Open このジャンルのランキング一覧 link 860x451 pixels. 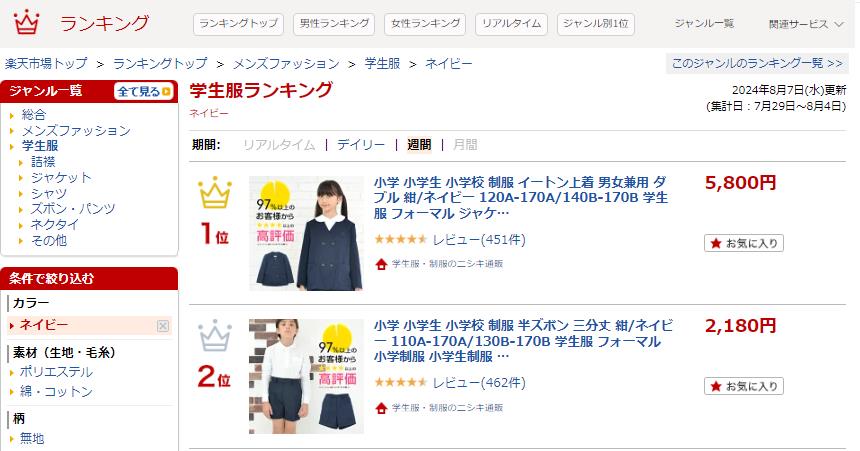point(757,64)
